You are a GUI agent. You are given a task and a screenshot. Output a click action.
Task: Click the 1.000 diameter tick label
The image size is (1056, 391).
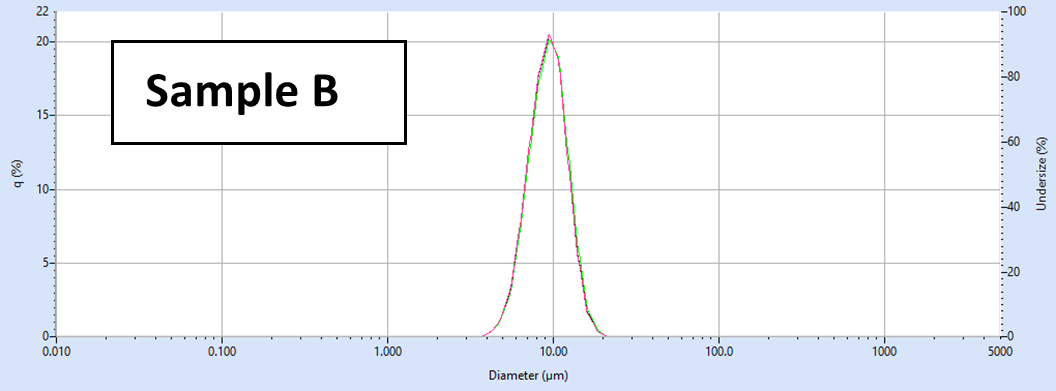click(x=388, y=352)
